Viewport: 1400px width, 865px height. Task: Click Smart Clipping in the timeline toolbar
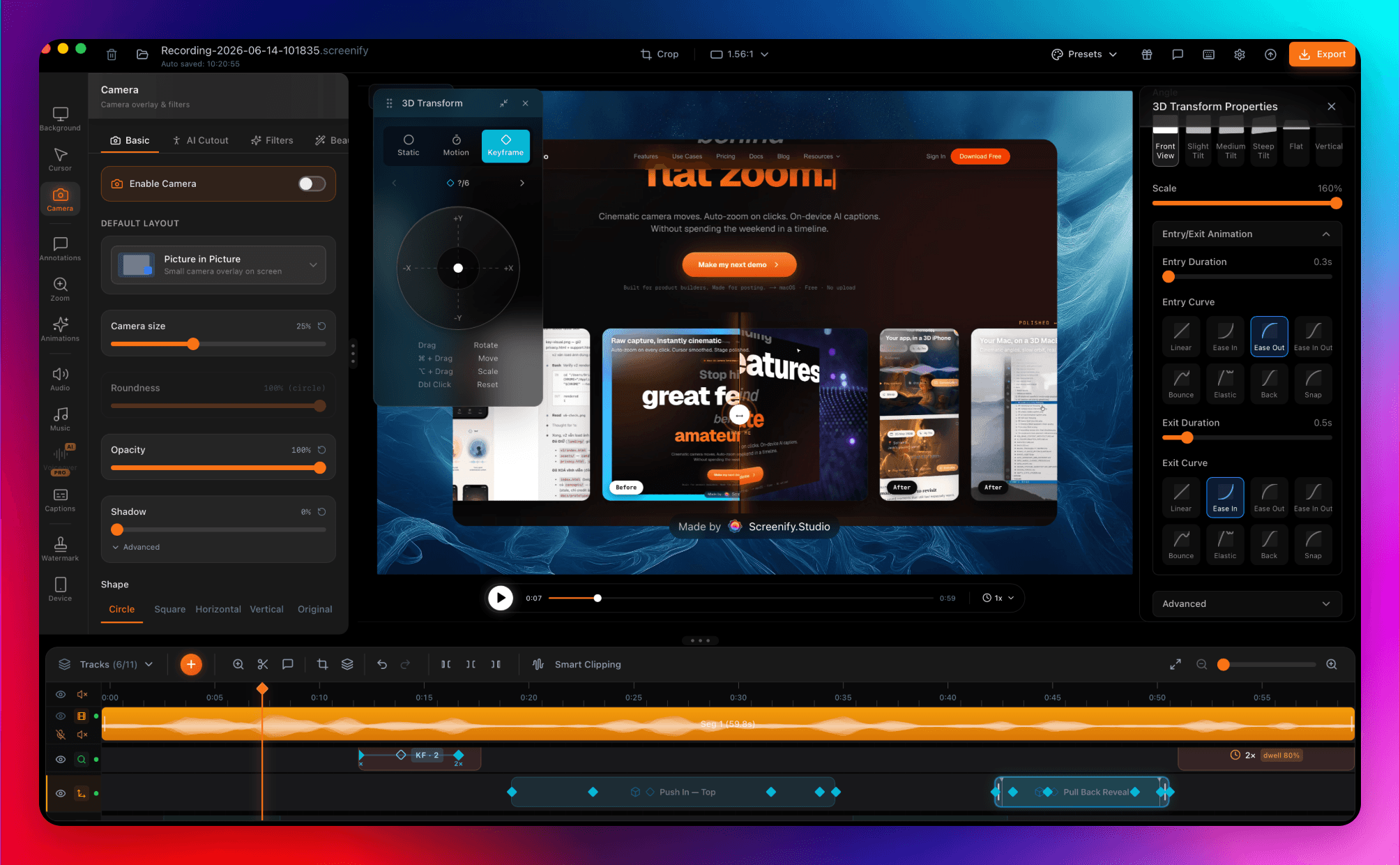[577, 664]
